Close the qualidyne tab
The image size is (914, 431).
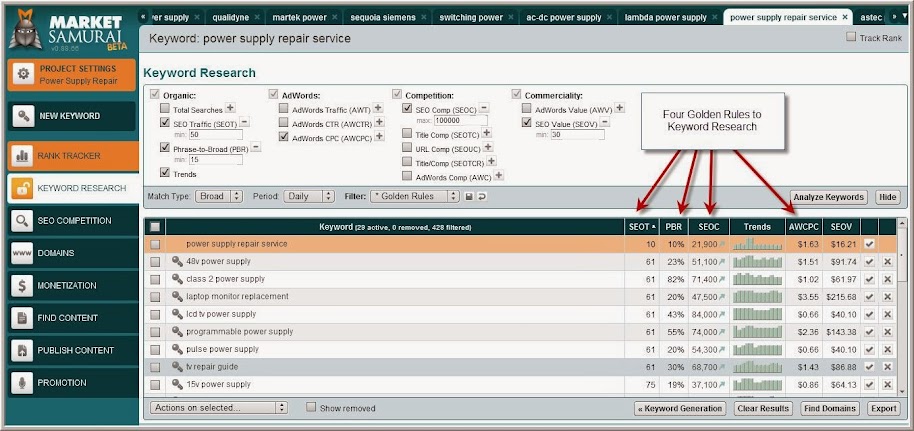coord(256,17)
